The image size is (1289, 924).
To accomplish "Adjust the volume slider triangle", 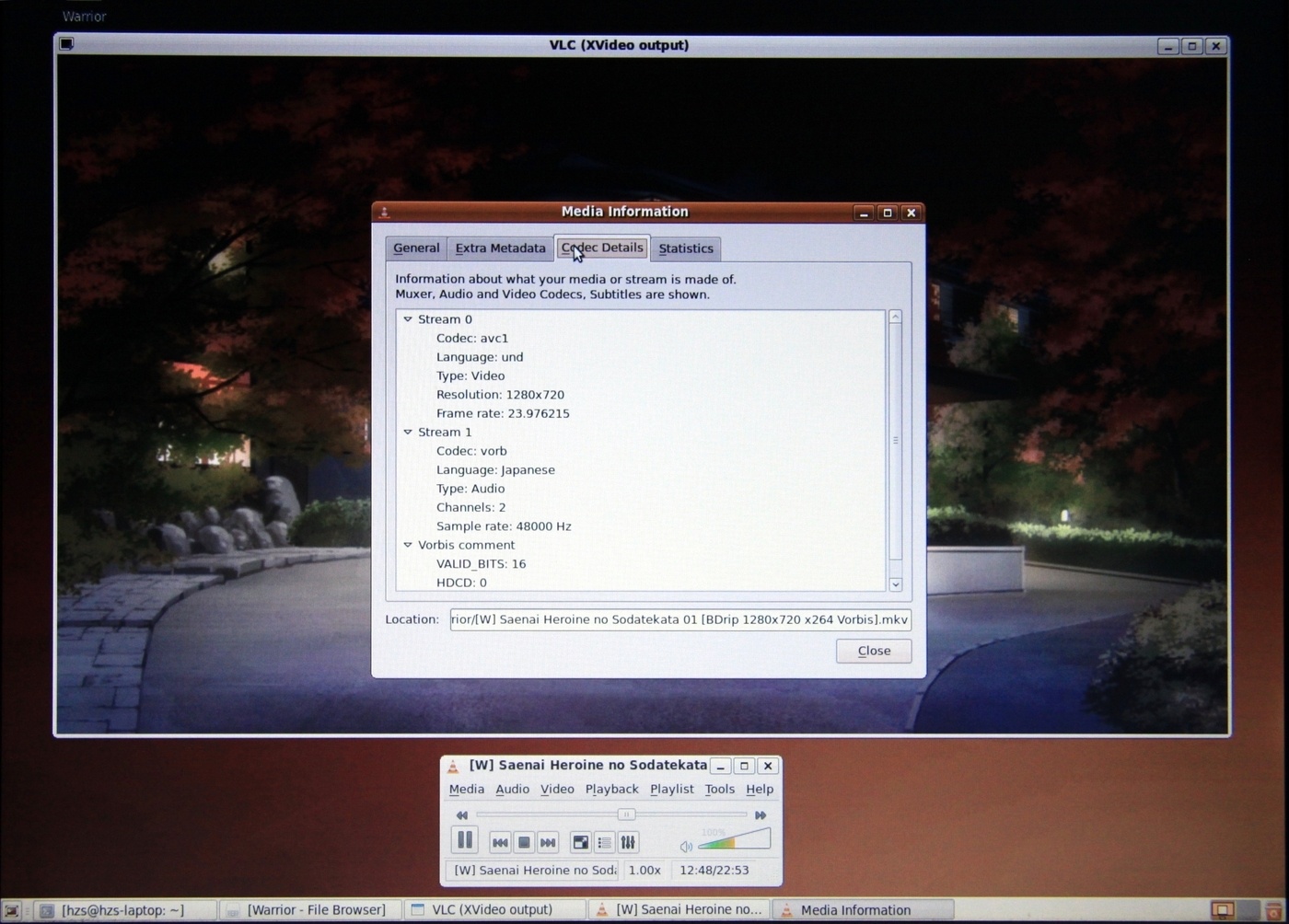I will coord(734,838).
